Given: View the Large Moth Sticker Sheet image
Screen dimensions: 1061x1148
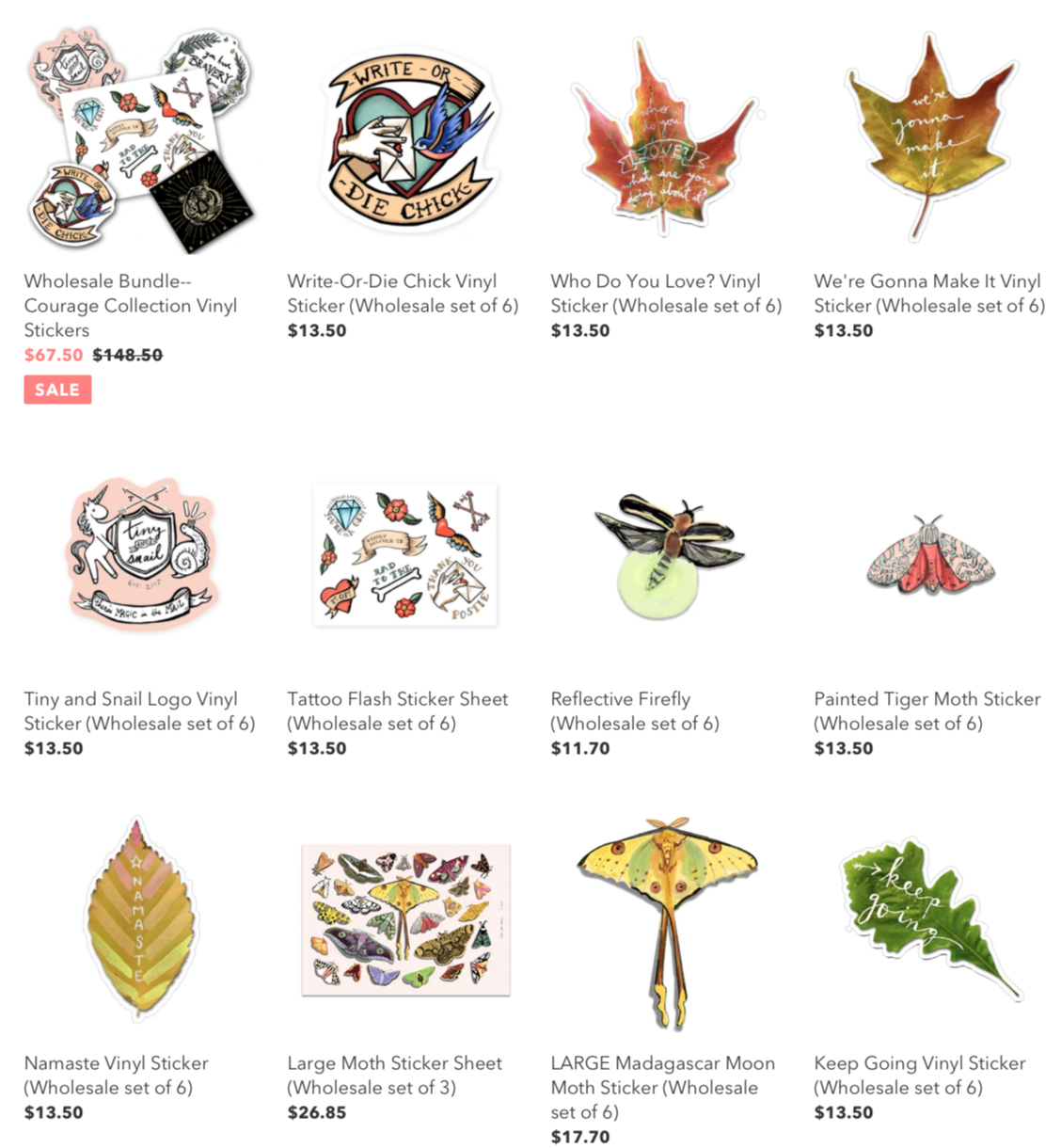Looking at the screenshot, I should (x=405, y=919).
